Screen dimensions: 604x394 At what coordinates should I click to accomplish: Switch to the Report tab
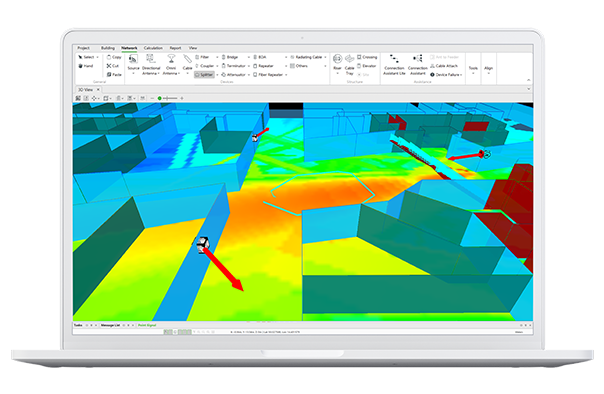[x=175, y=48]
